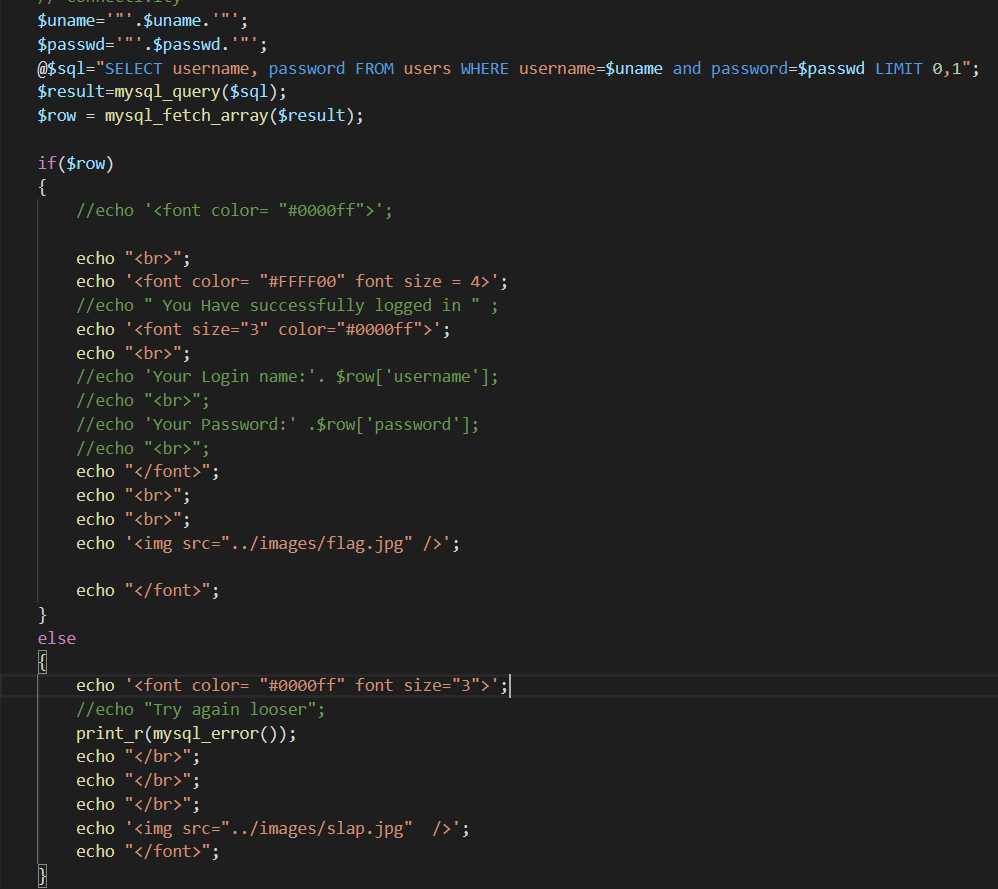Click the comment 'Try again looser' line
The width and height of the screenshot is (998, 889).
click(x=200, y=710)
